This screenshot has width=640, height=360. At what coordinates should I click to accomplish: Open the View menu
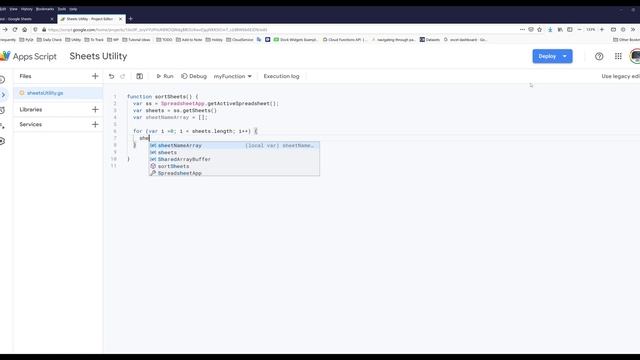pyautogui.click(x=13, y=9)
